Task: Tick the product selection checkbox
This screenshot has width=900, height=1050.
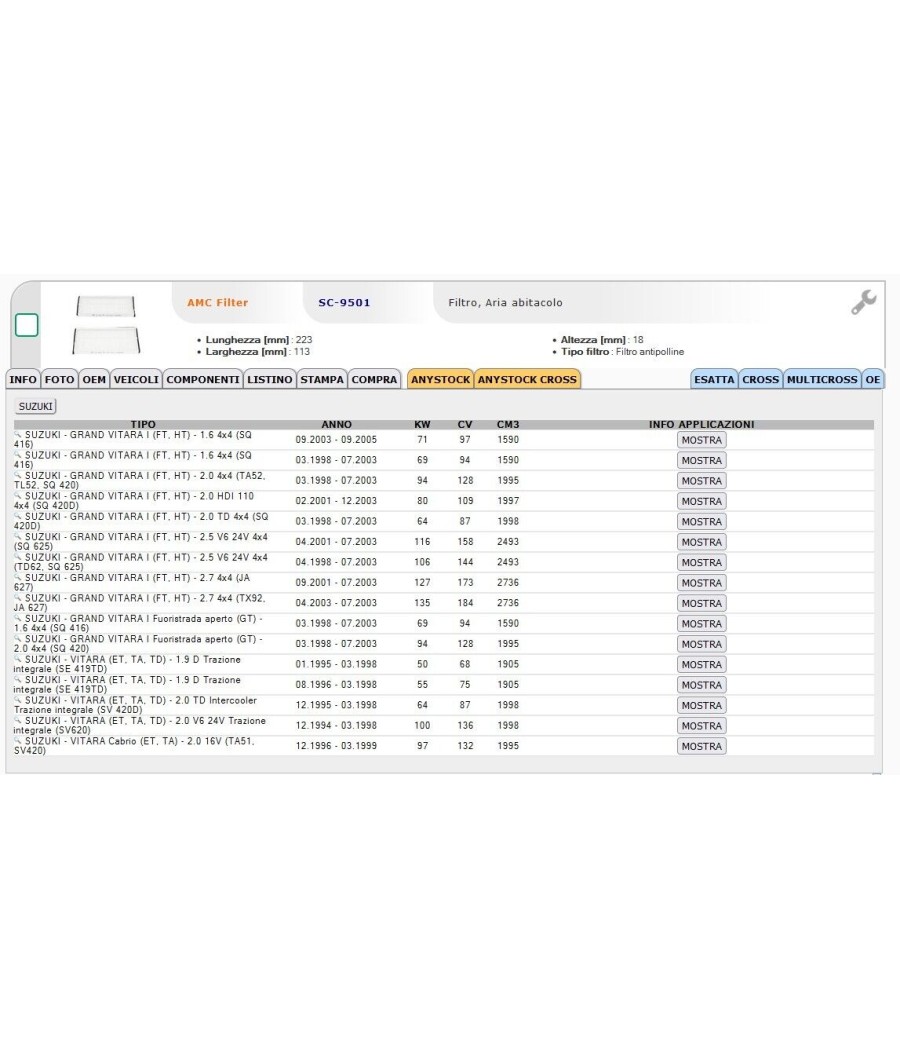Action: 27,325
